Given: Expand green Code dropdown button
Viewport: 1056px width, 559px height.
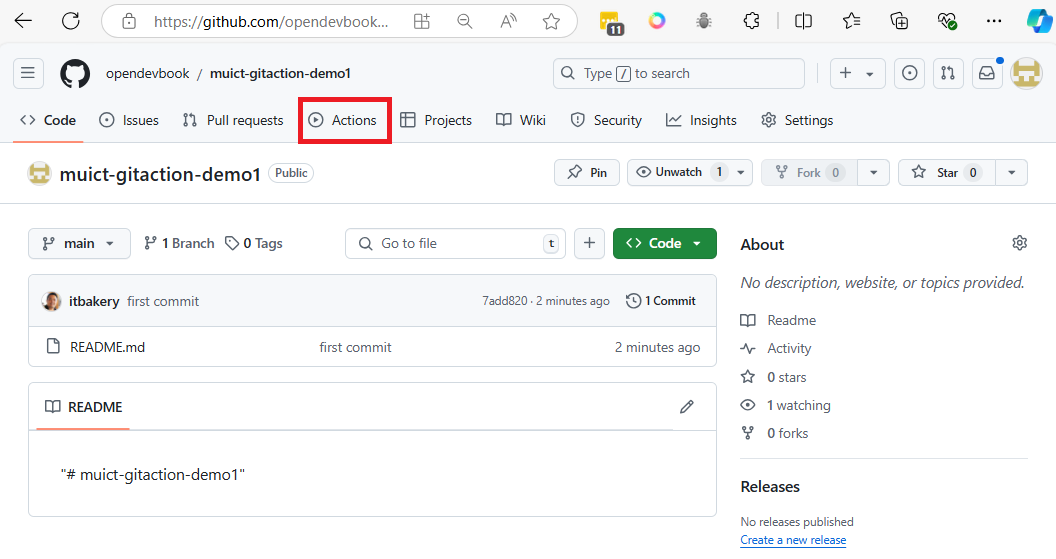Looking at the screenshot, I should tap(665, 243).
